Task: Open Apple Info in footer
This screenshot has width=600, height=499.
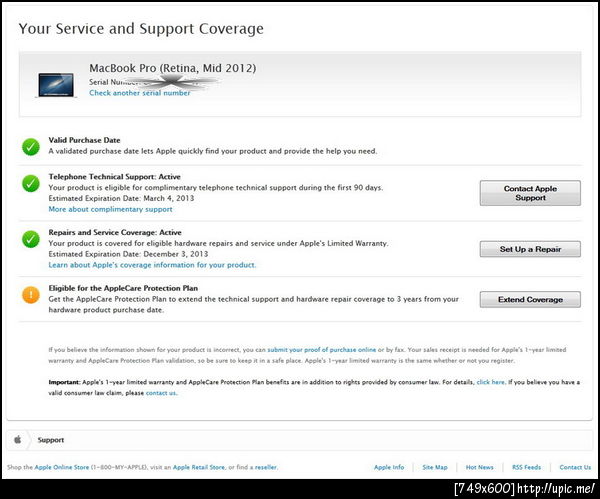Action: point(389,467)
